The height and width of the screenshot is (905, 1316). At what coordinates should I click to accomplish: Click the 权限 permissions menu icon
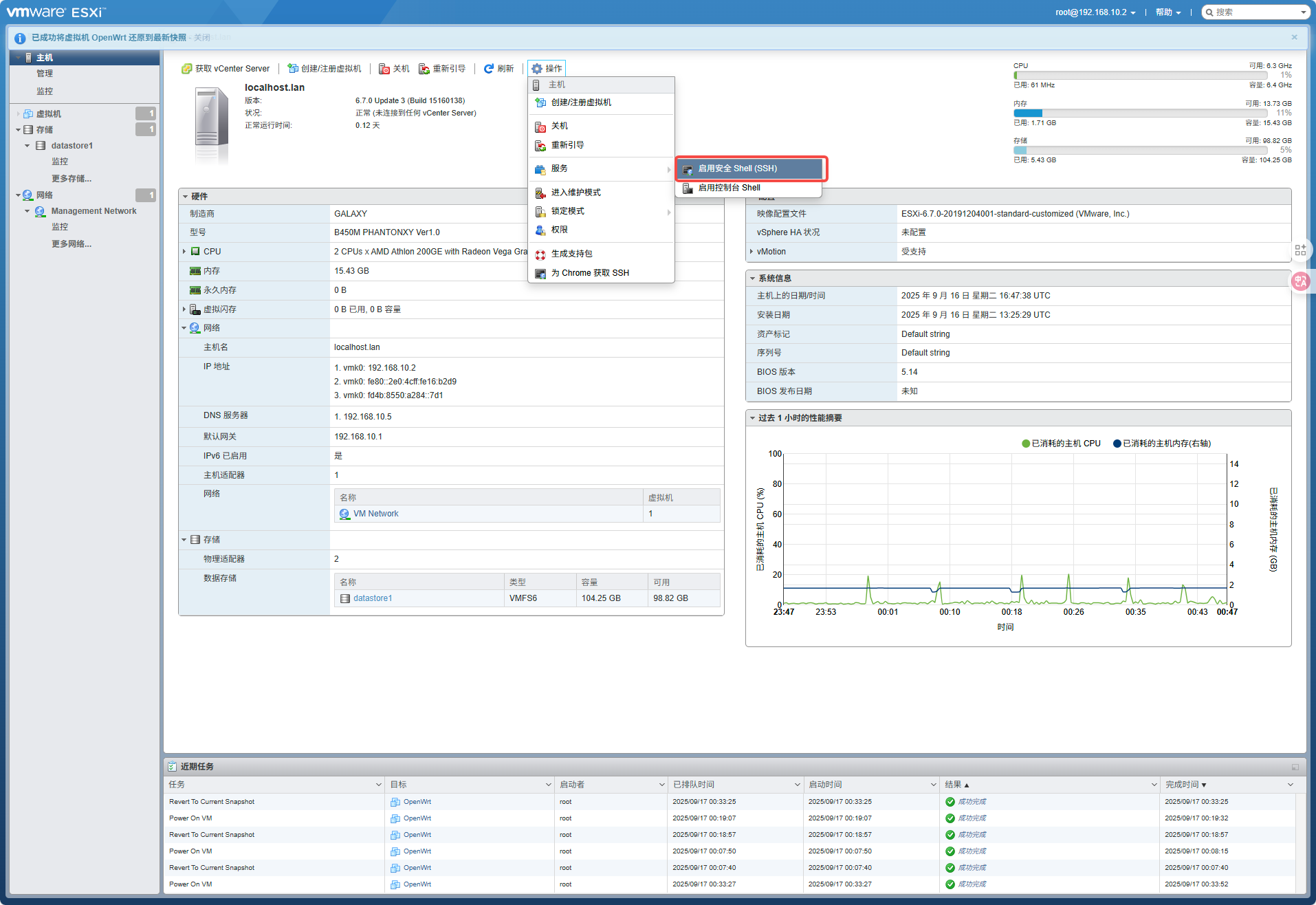[x=540, y=230]
